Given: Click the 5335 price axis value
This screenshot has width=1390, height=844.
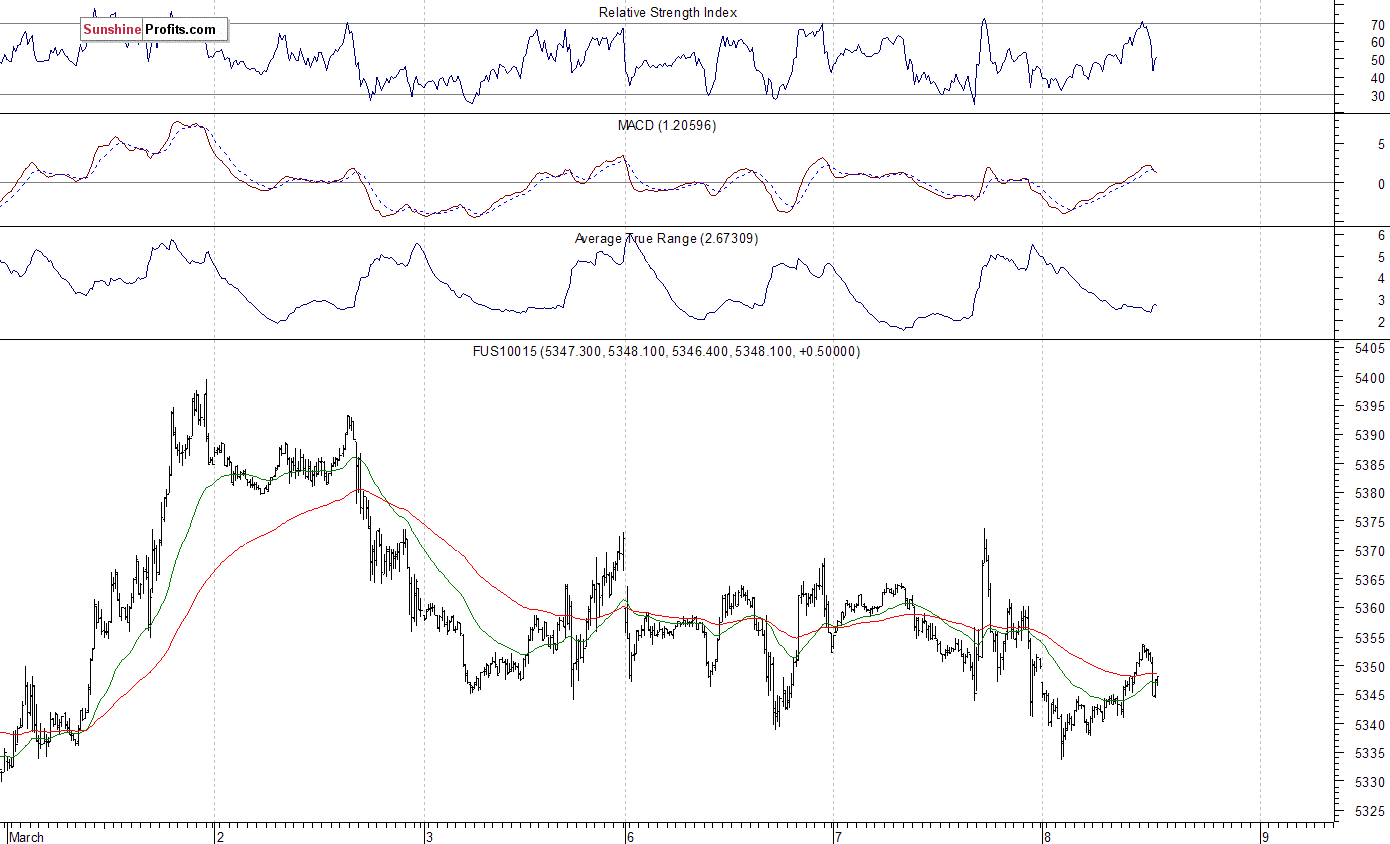Looking at the screenshot, I should [x=1370, y=753].
